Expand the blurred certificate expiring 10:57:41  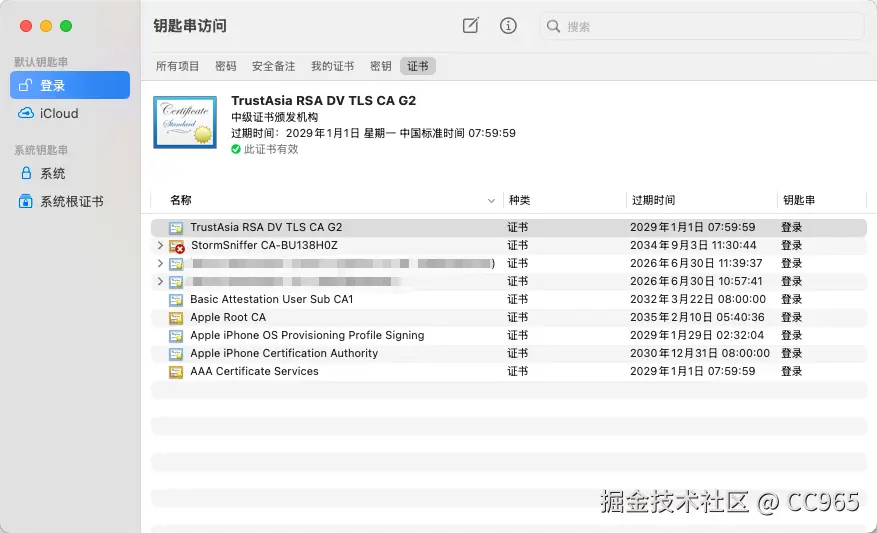160,281
